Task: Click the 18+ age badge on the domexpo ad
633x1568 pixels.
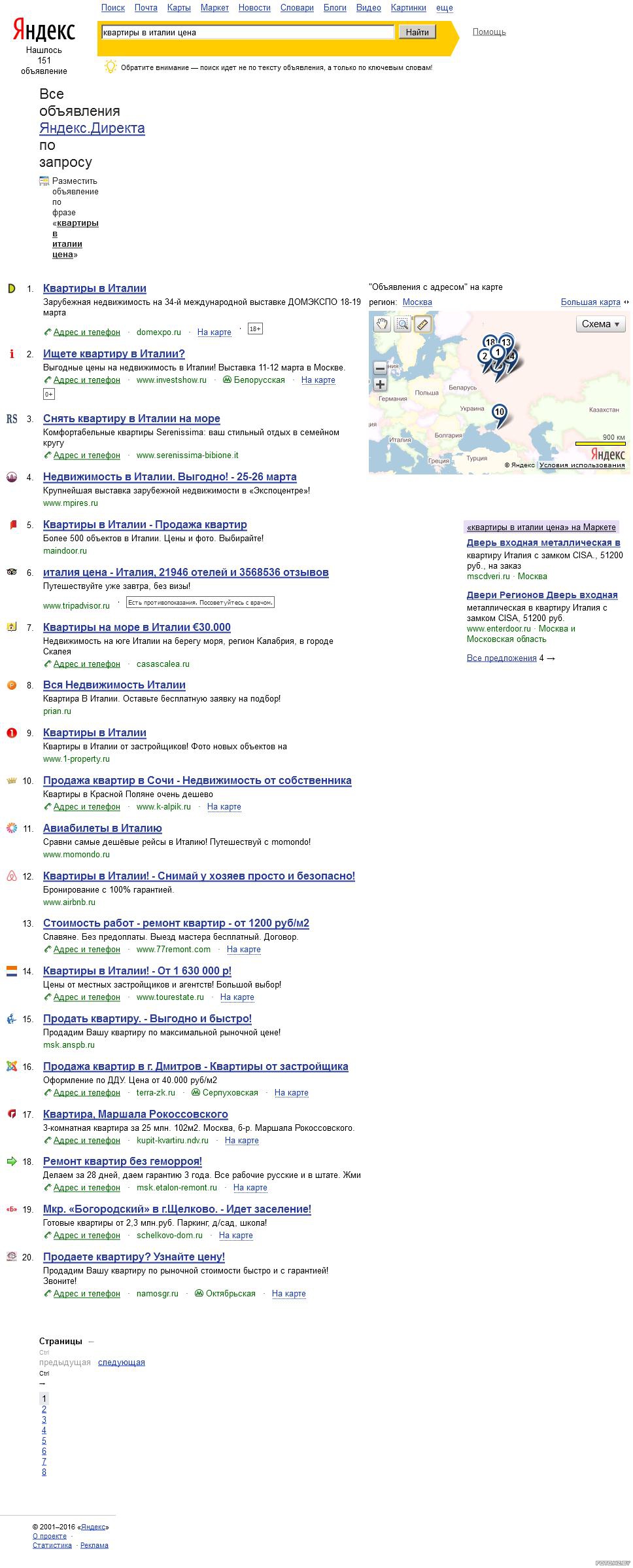Action: pos(255,329)
